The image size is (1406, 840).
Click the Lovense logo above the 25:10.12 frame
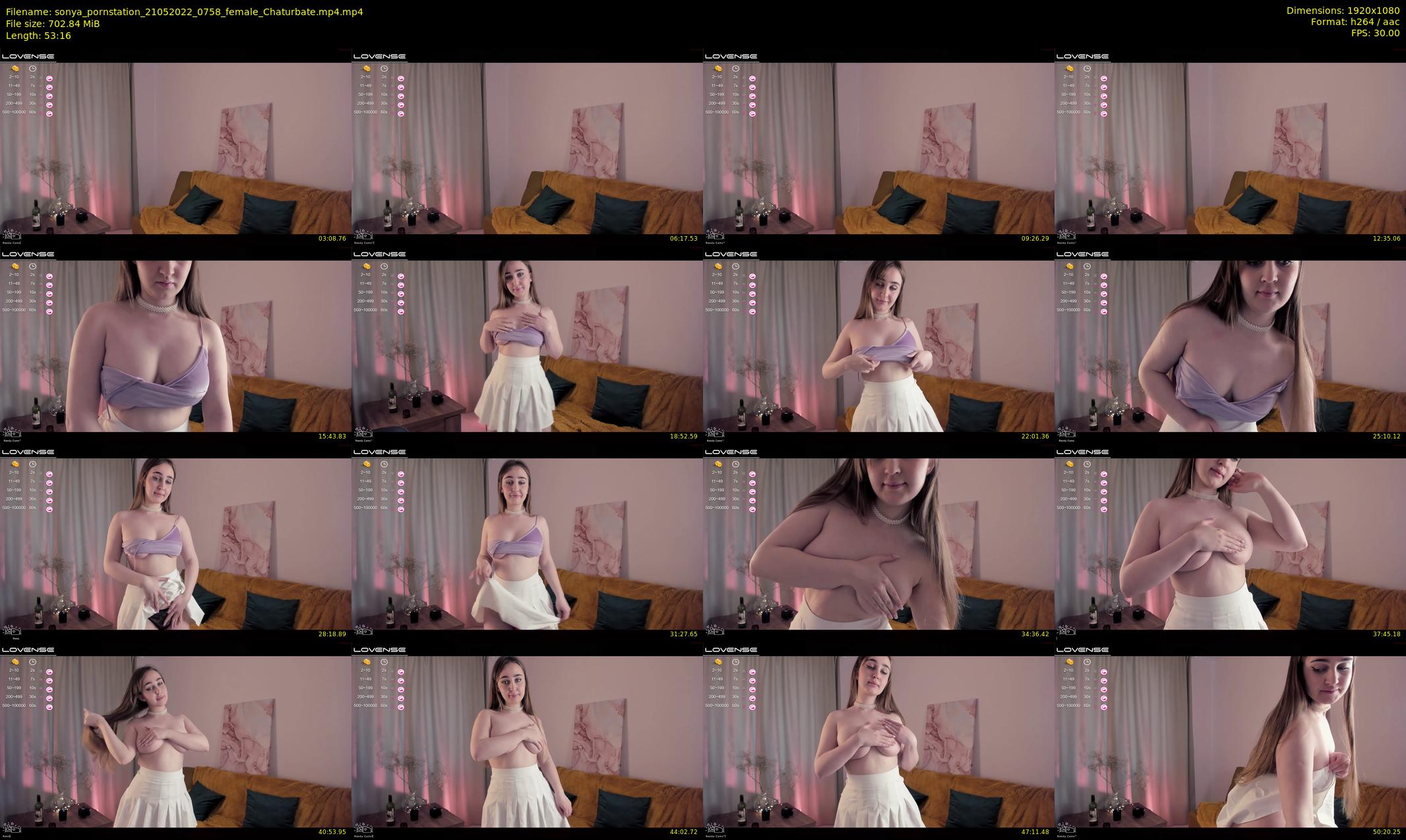coord(1082,254)
